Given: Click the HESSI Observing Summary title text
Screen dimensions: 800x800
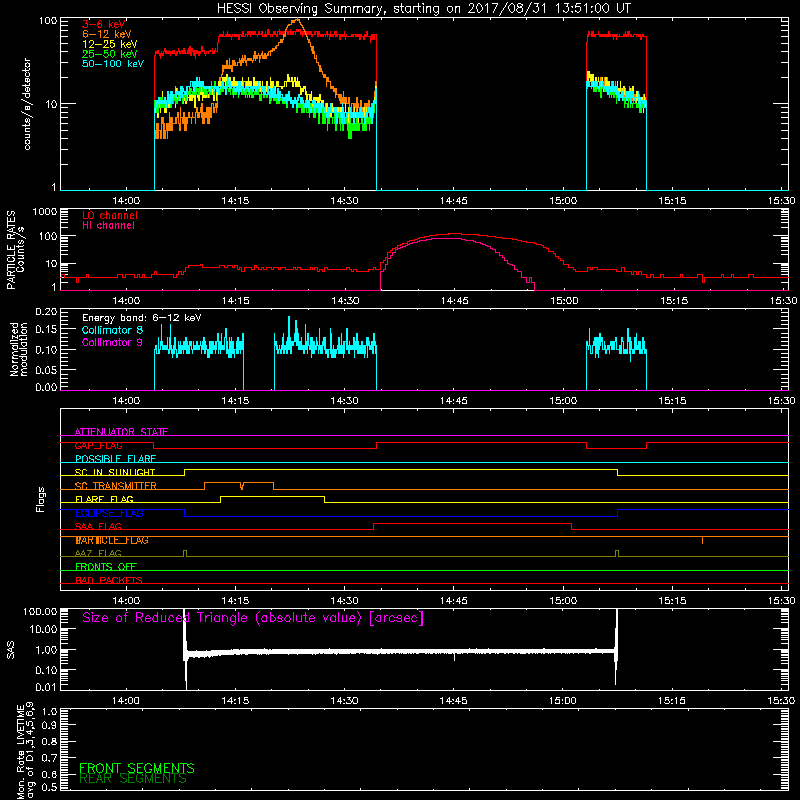Looking at the screenshot, I should 423,9.
